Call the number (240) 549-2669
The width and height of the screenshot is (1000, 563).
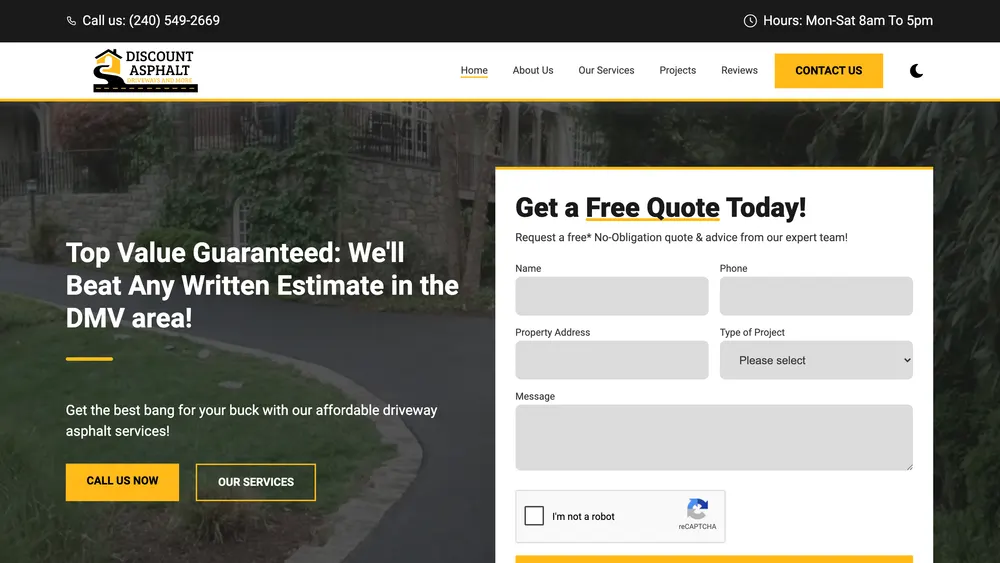174,21
